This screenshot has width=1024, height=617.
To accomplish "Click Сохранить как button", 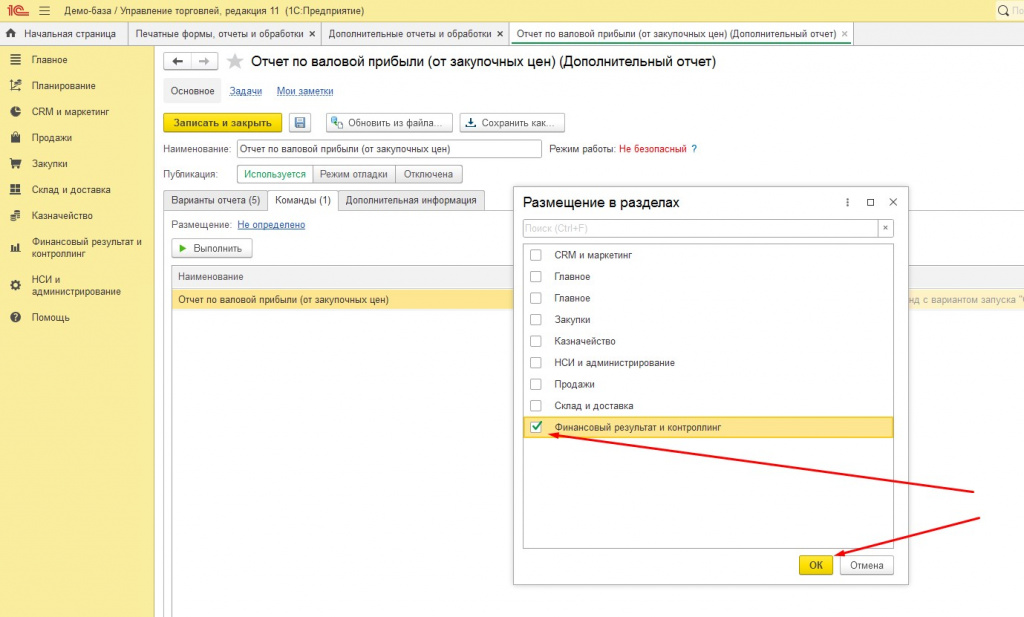I will pyautogui.click(x=512, y=123).
